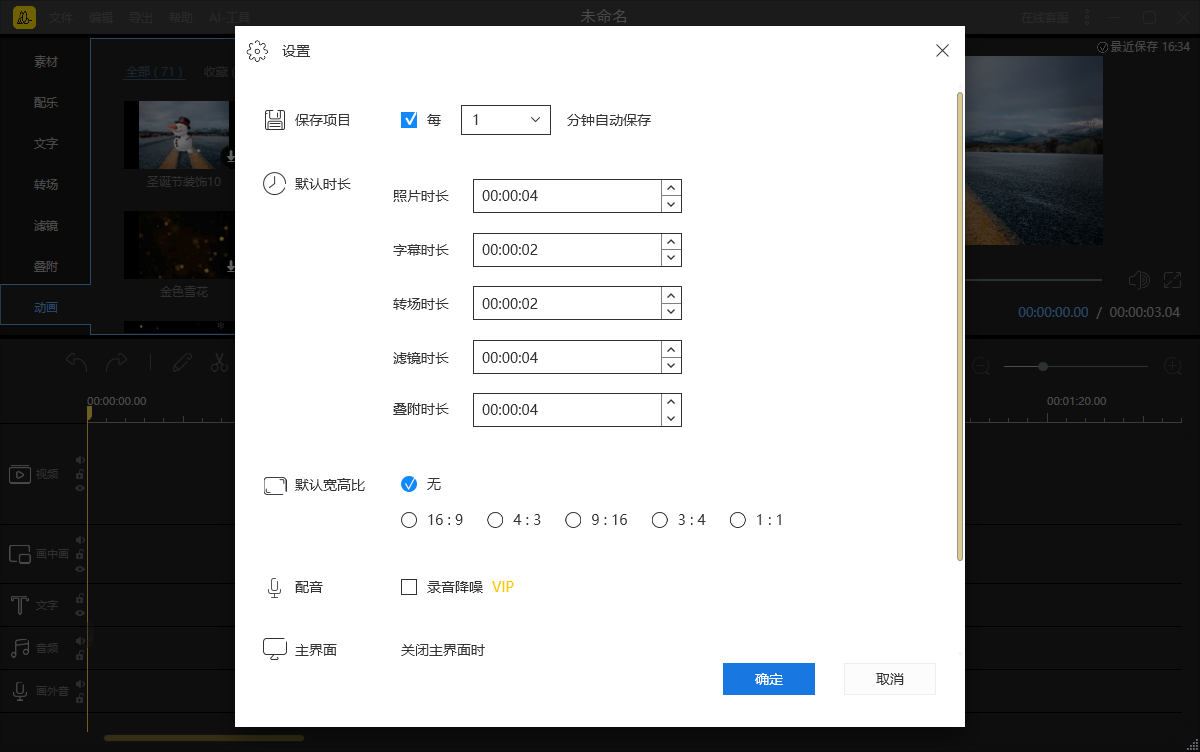Open the auto-save minutes dropdown
Image resolution: width=1200 pixels, height=752 pixels.
536,119
